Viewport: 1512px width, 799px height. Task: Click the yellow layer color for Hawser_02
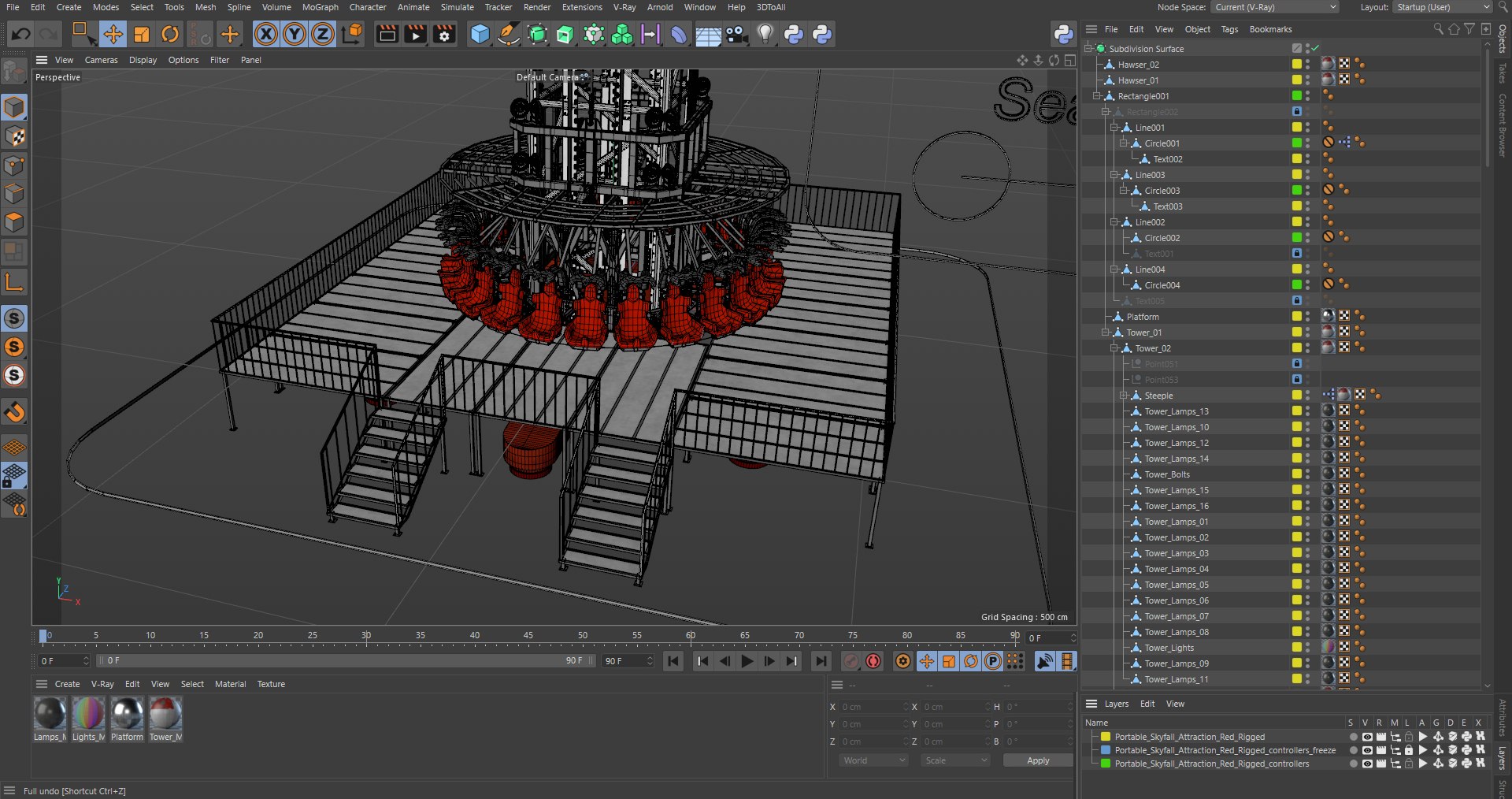1296,64
